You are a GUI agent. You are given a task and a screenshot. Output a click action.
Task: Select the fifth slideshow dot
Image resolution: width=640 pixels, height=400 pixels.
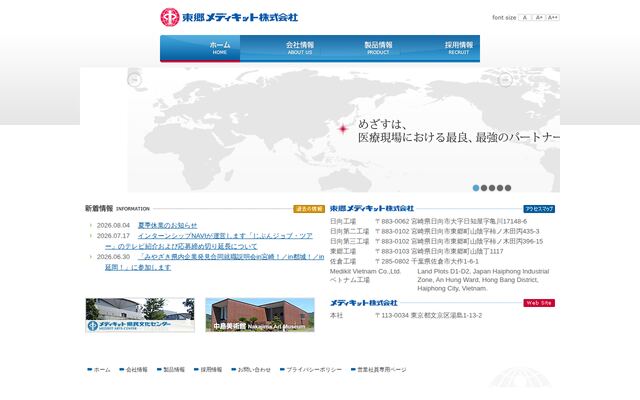(x=508, y=188)
